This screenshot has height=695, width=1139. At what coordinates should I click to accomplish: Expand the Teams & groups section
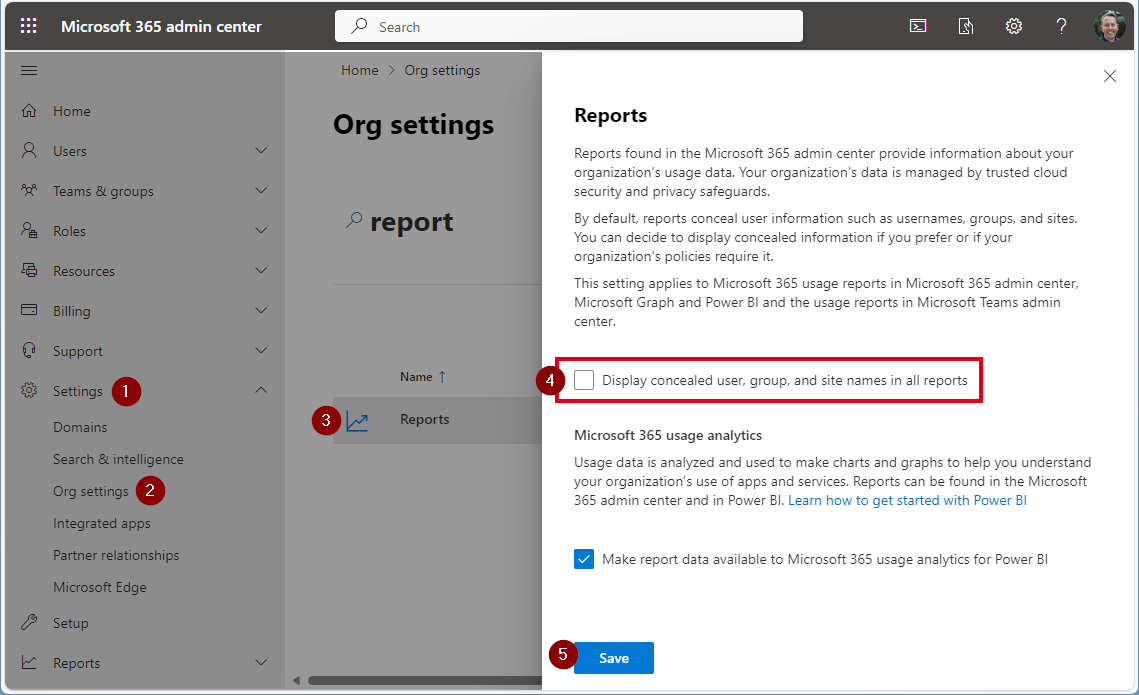pyautogui.click(x=261, y=191)
